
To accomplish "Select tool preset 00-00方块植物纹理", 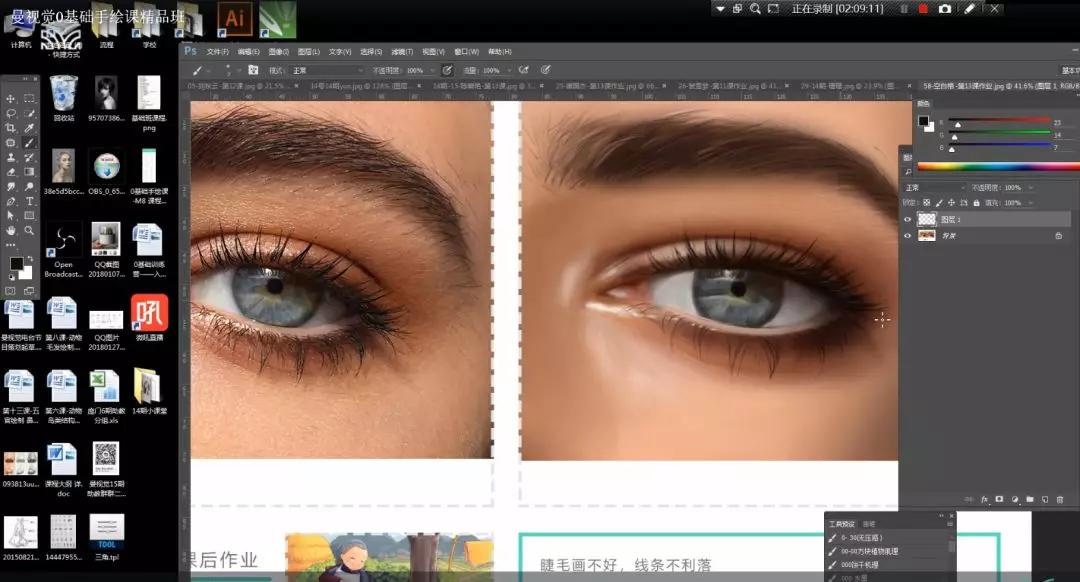I will tap(869, 551).
